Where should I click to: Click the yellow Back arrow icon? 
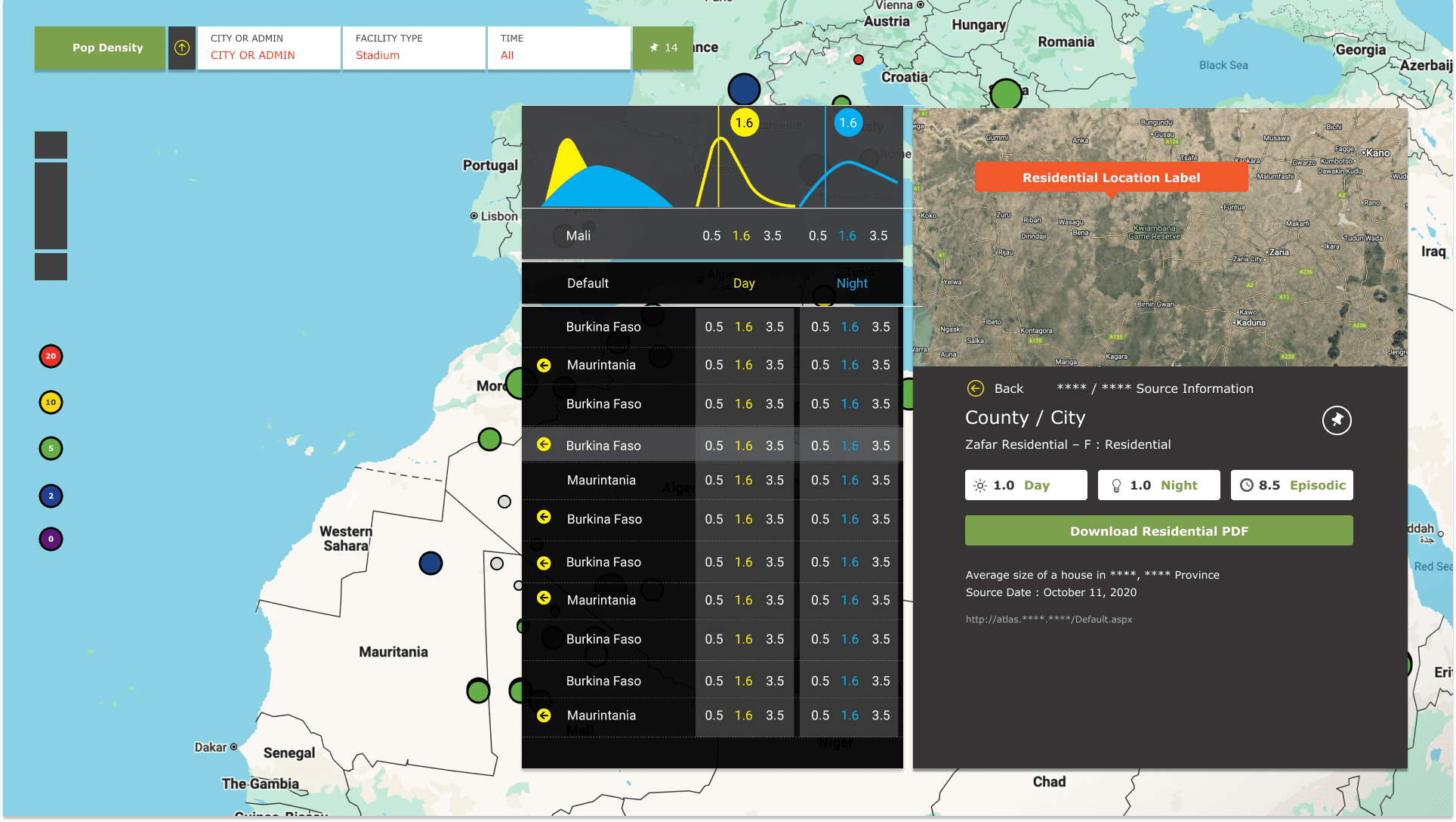click(976, 388)
